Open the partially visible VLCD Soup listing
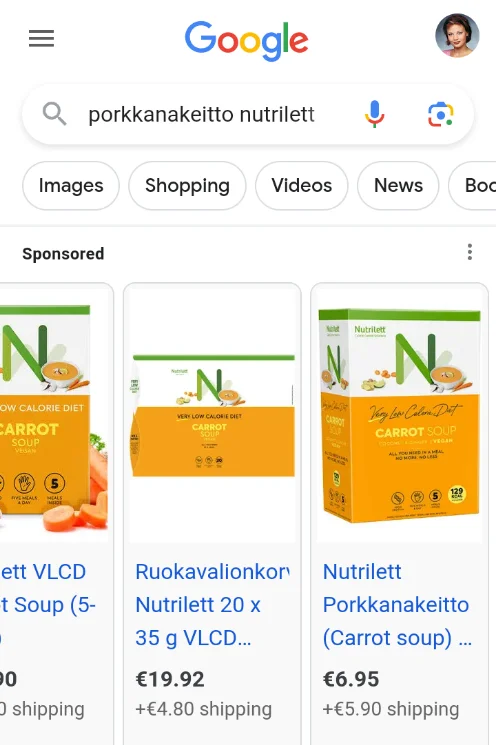496x745 pixels. coord(48,605)
